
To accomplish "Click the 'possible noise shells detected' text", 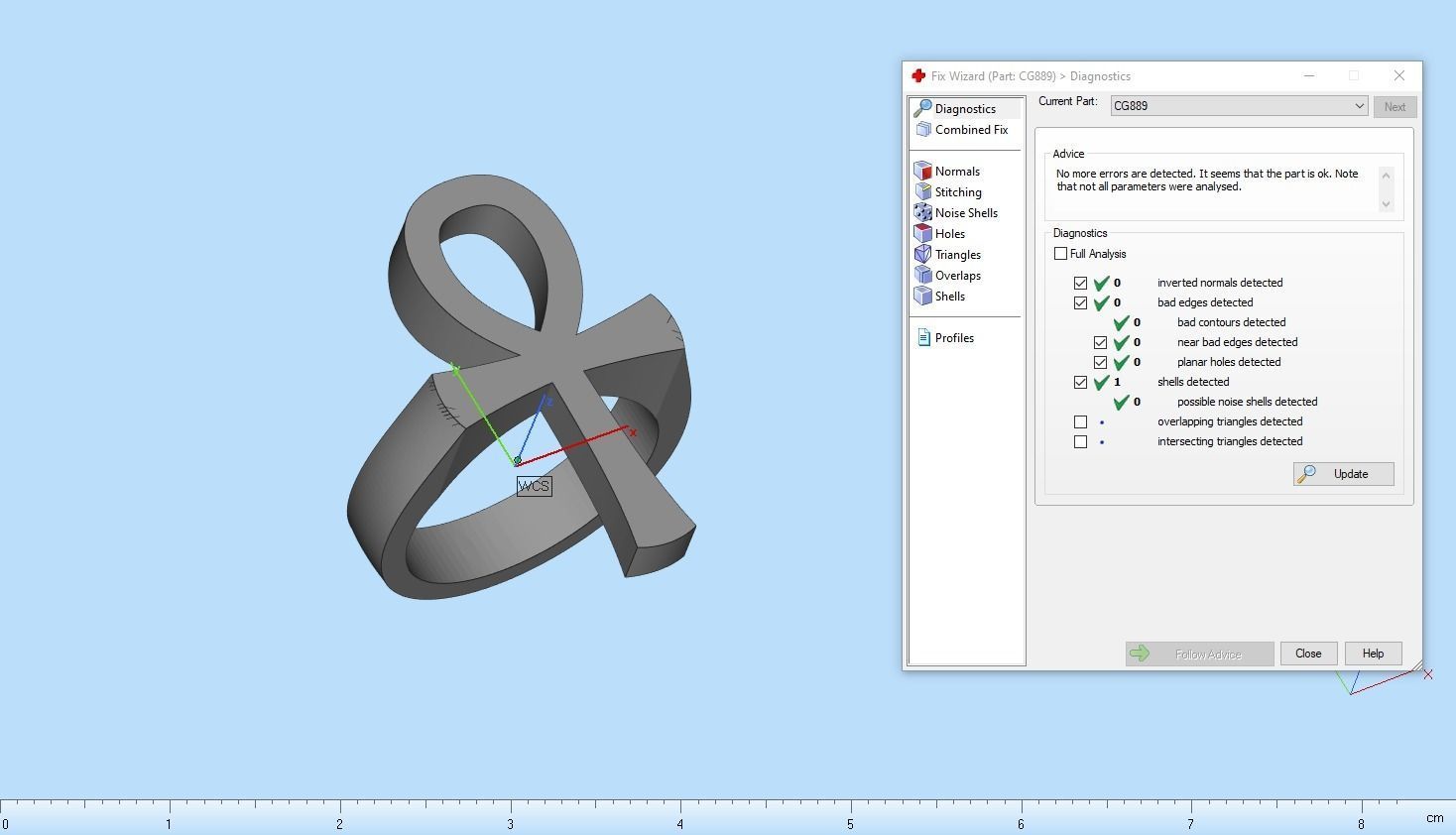I will [1247, 402].
